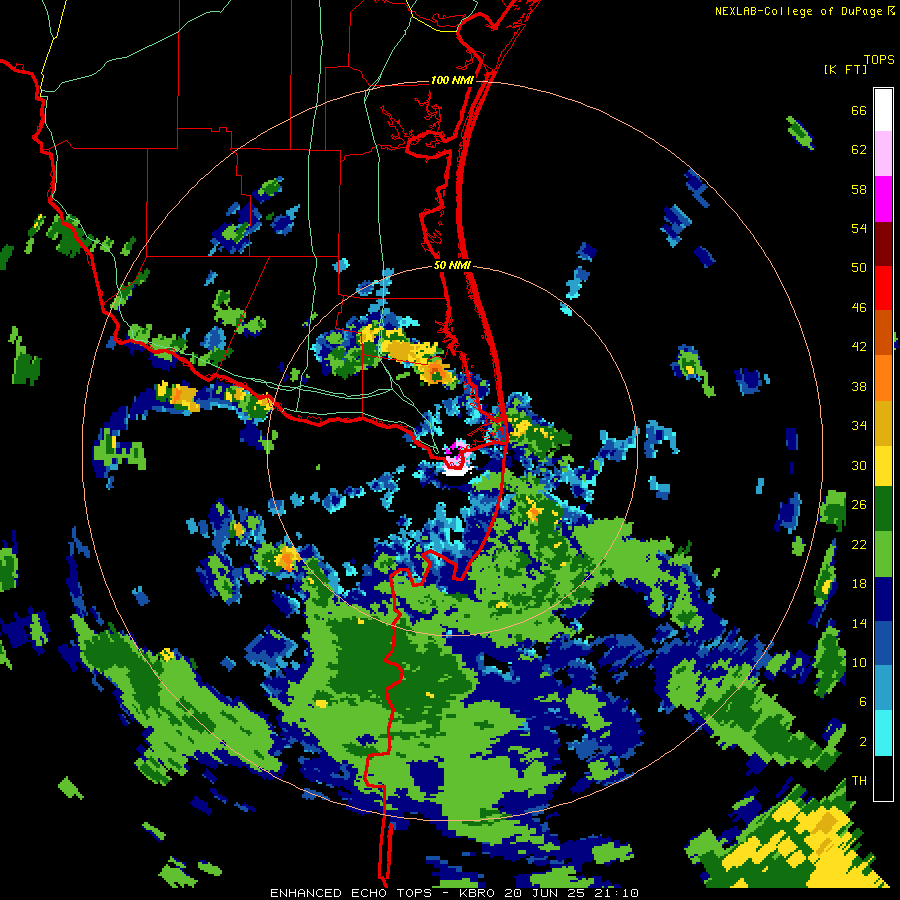Viewport: 900px width, 900px height.
Task: Click the gold swatch between 38 and 34
Action: tap(883, 423)
